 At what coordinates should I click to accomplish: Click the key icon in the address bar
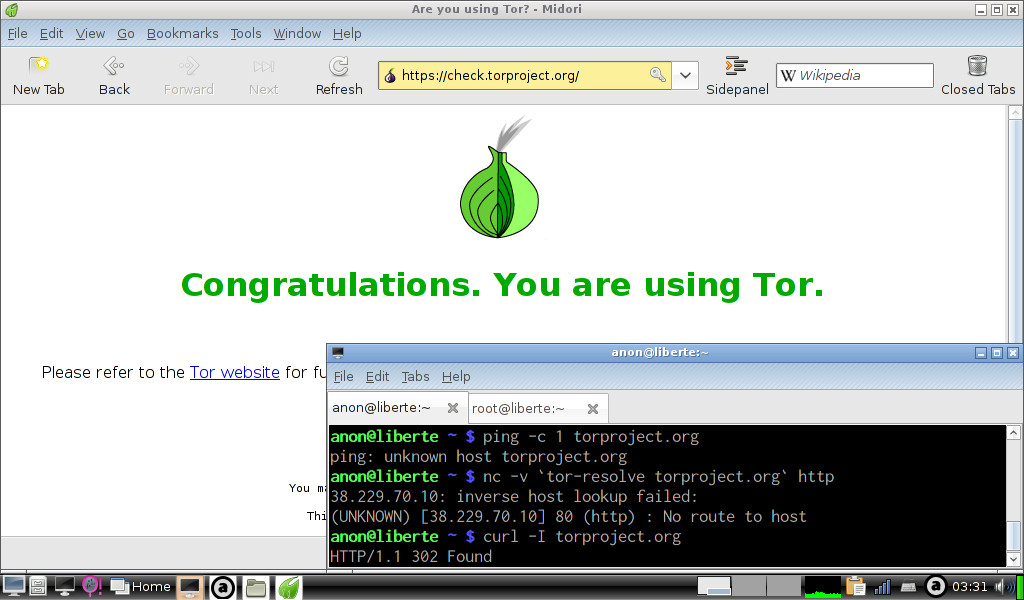click(x=658, y=75)
